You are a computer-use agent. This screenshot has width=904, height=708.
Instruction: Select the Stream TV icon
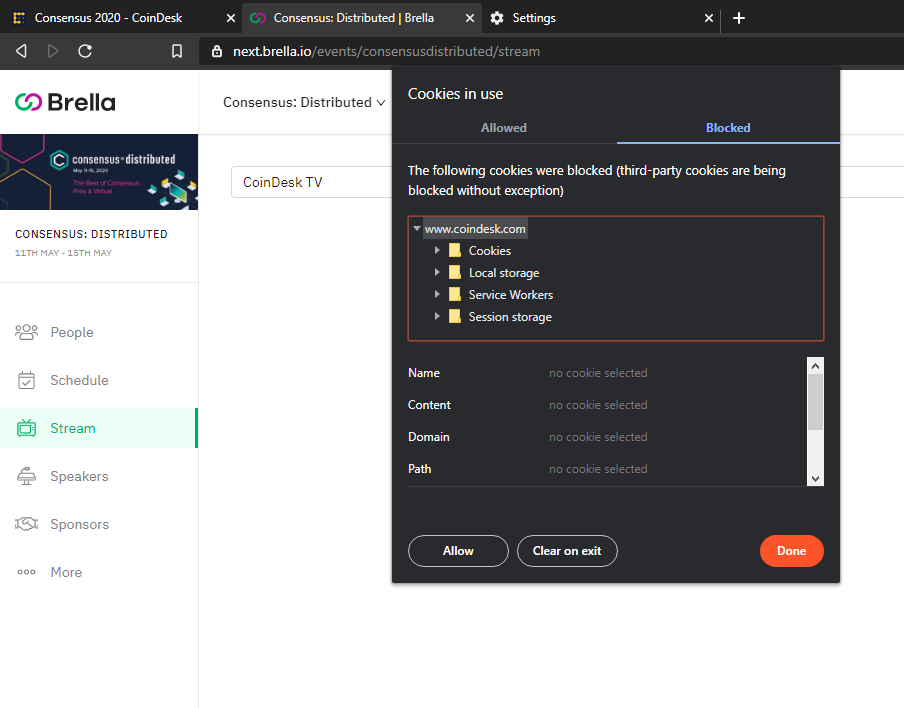pyautogui.click(x=27, y=428)
